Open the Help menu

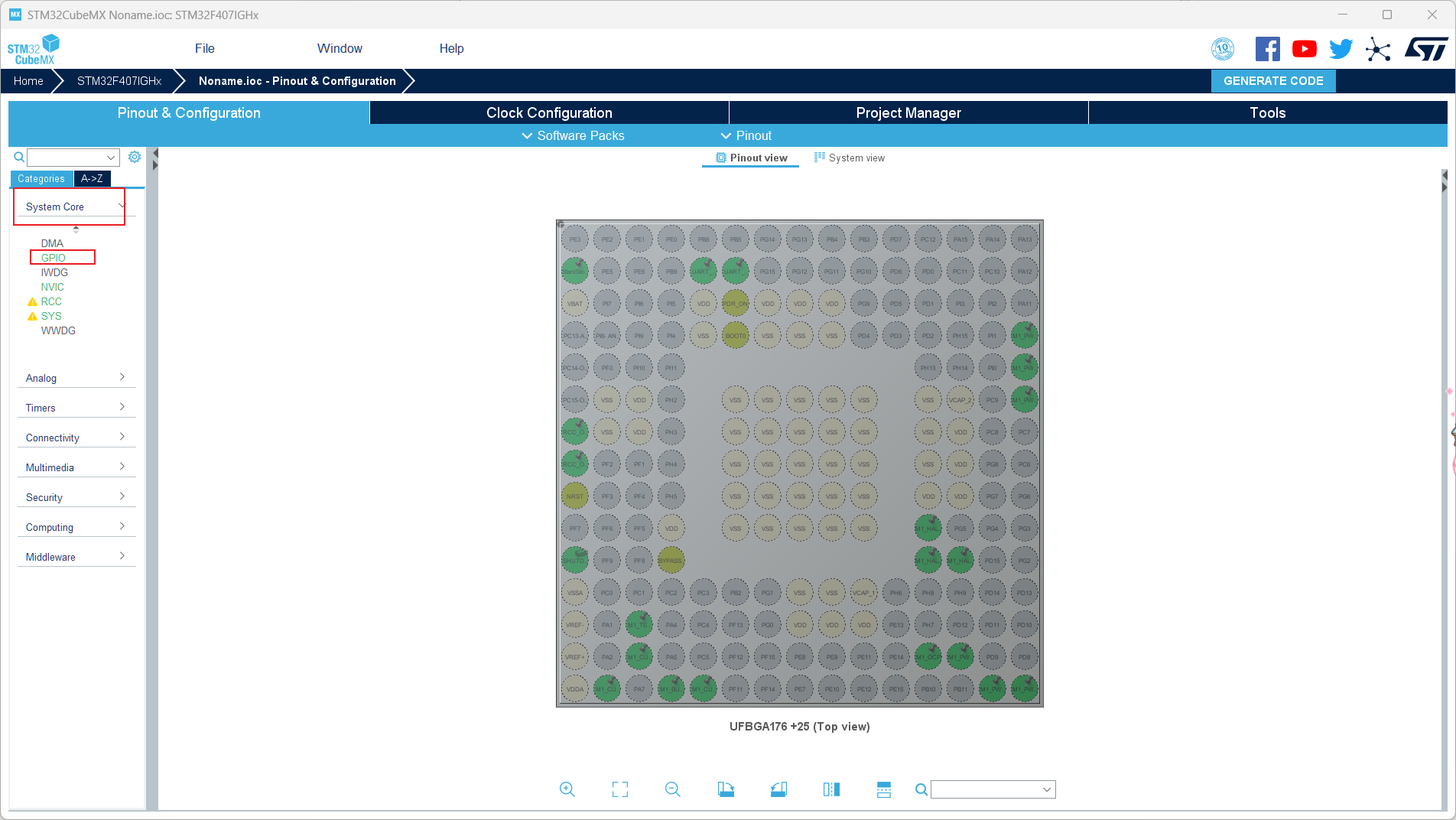point(451,48)
